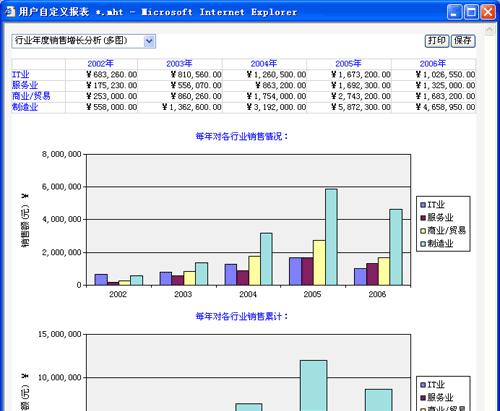
Task: Open the IT业 row link
Action: pos(21,74)
